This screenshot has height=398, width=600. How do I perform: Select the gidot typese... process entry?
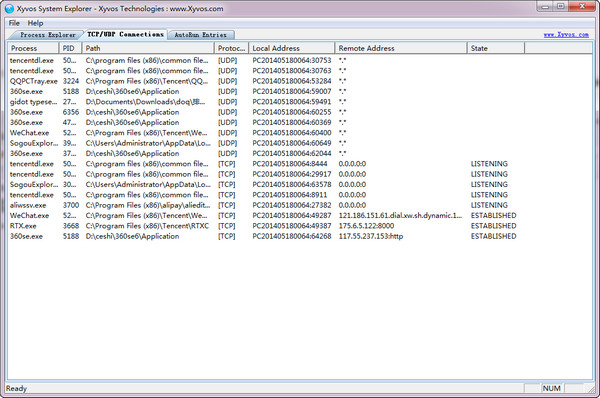pos(33,102)
